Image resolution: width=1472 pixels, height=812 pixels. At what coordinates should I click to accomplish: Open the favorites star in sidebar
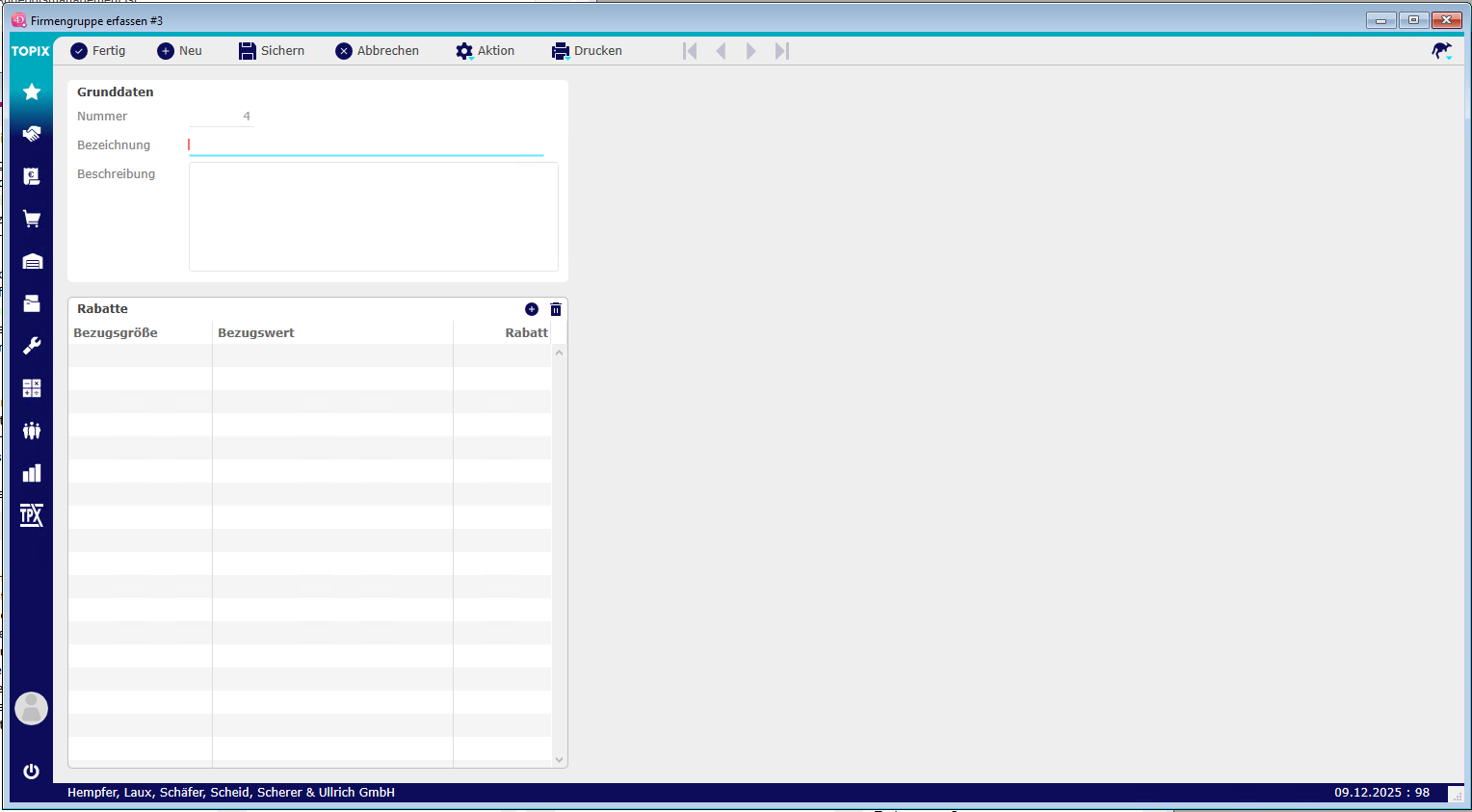32,92
